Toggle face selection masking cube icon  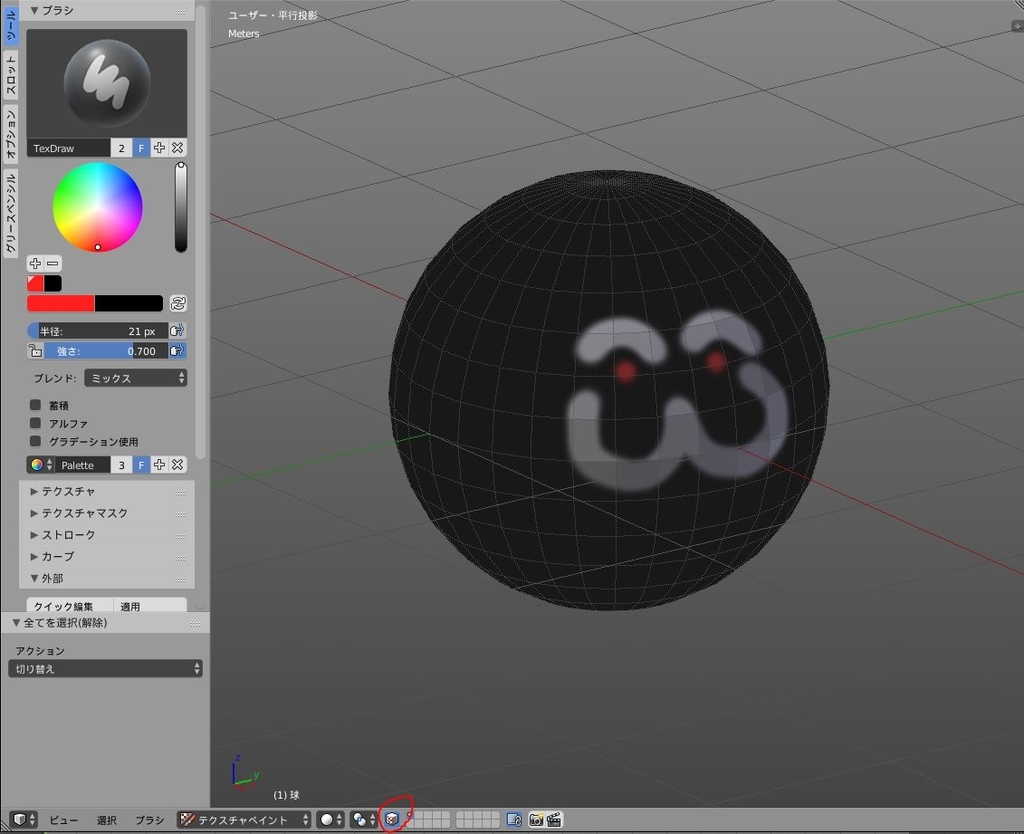click(x=392, y=820)
